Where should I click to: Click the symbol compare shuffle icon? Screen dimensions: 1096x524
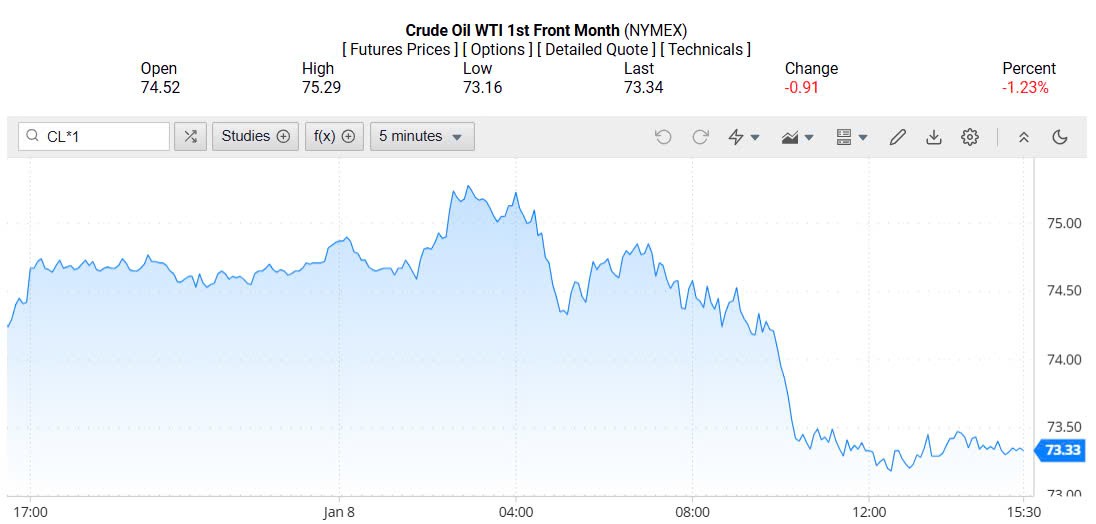(190, 137)
